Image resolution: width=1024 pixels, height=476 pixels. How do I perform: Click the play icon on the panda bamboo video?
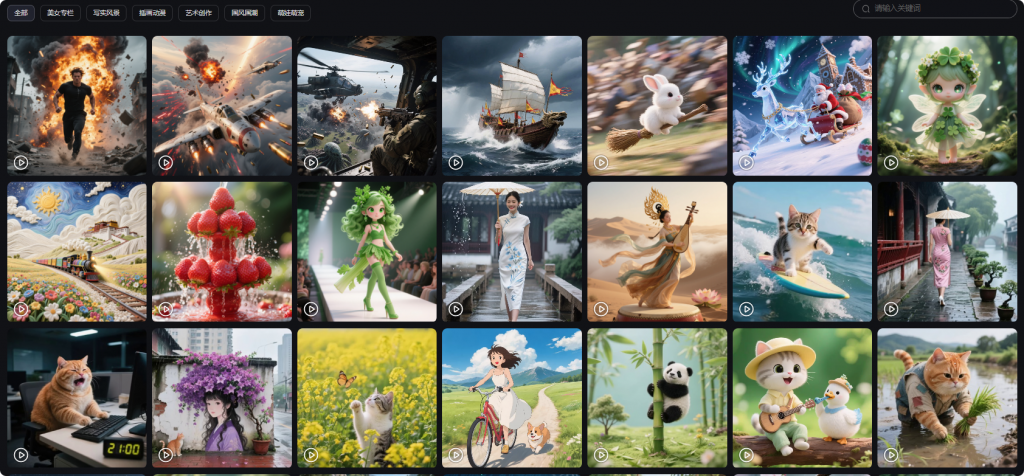[601, 454]
